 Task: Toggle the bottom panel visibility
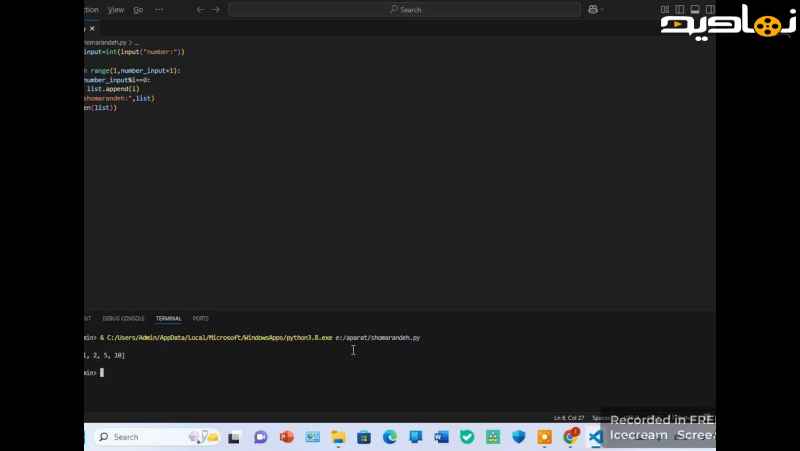click(695, 9)
